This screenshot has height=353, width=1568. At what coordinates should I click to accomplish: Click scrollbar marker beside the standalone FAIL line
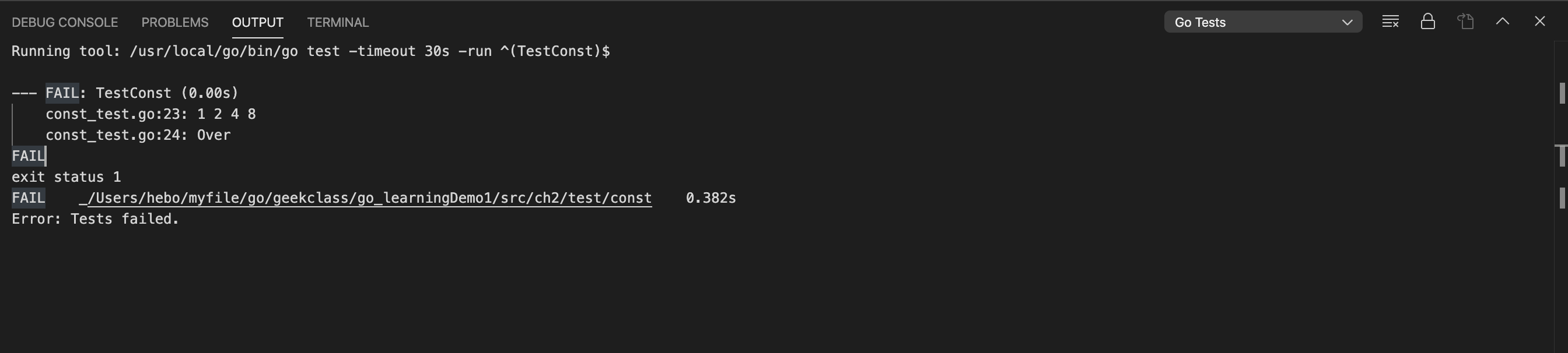click(1562, 156)
